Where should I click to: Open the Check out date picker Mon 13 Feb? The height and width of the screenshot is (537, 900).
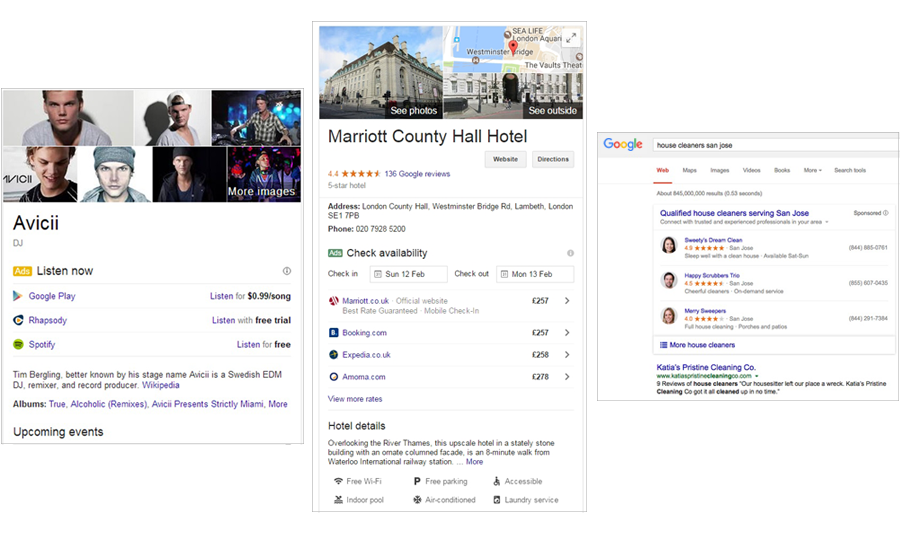coord(535,274)
